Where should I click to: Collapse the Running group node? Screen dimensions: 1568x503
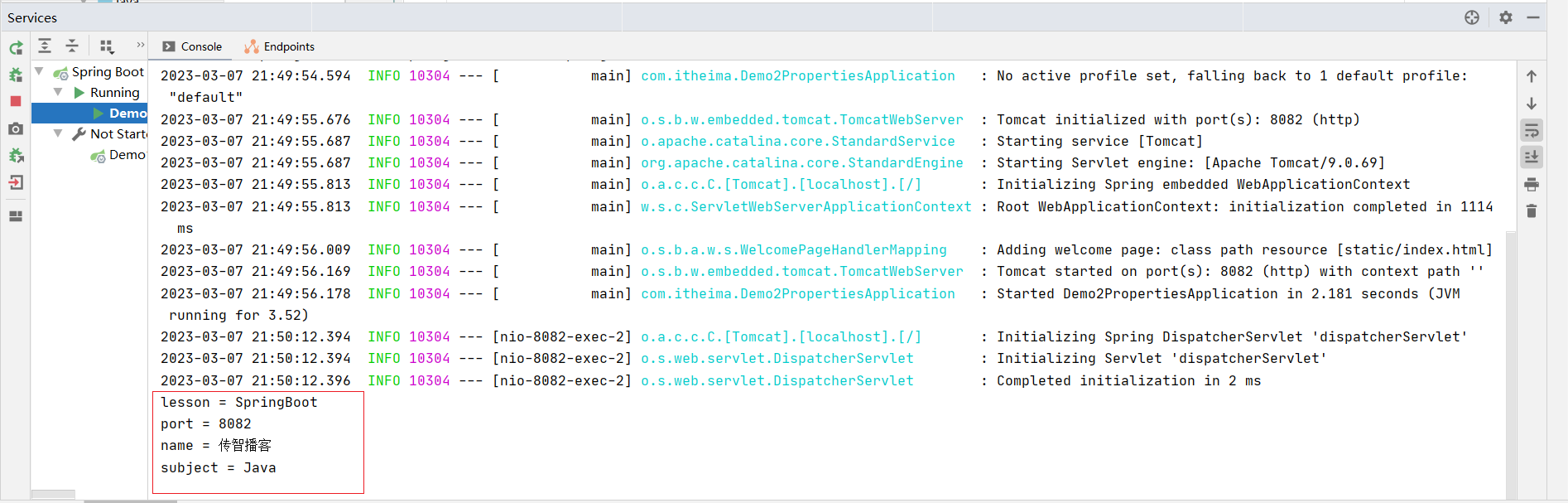click(x=58, y=92)
